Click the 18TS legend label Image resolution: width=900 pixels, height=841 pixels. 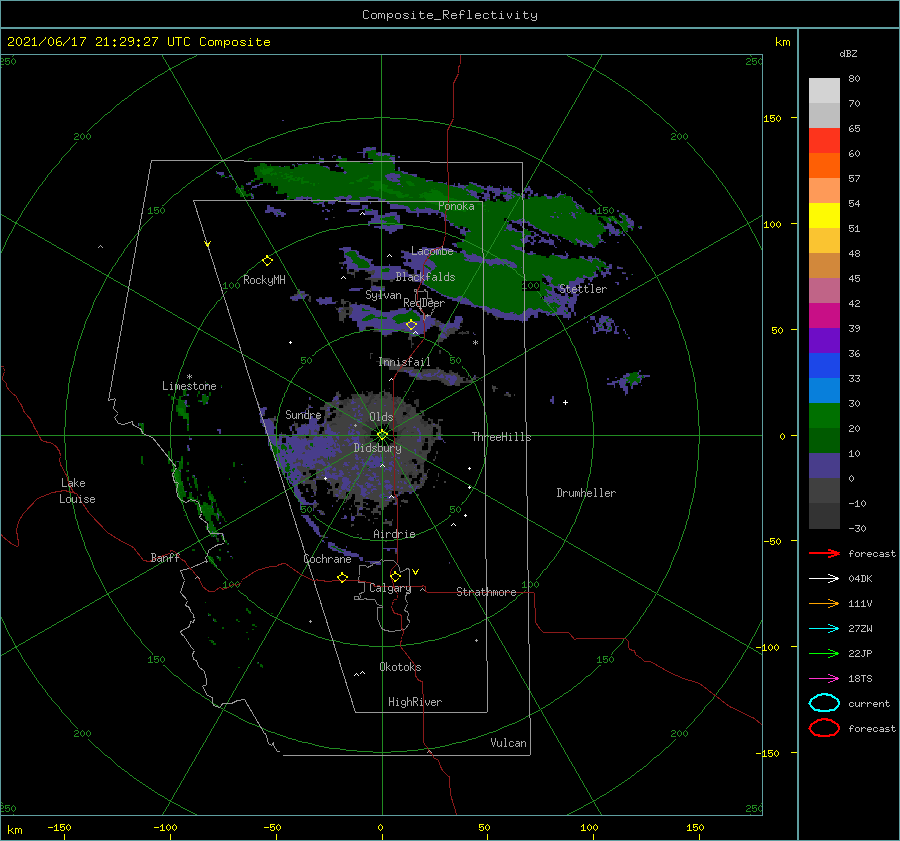pyautogui.click(x=860, y=679)
